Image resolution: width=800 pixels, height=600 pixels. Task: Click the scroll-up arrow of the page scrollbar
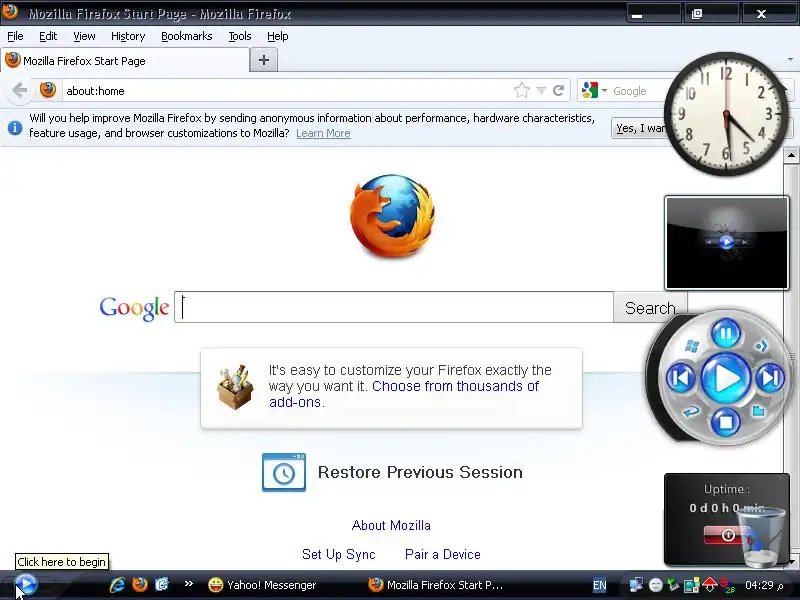(791, 155)
